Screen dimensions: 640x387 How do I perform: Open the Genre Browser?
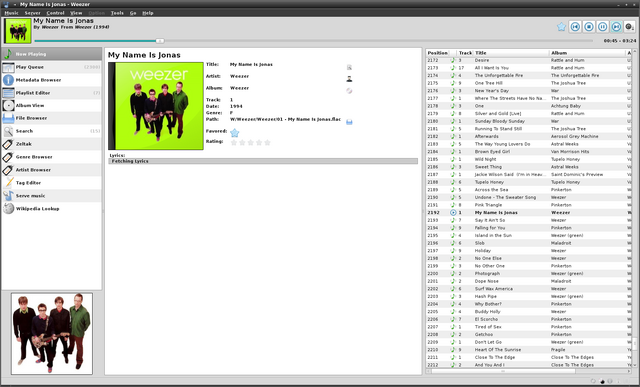(x=51, y=157)
